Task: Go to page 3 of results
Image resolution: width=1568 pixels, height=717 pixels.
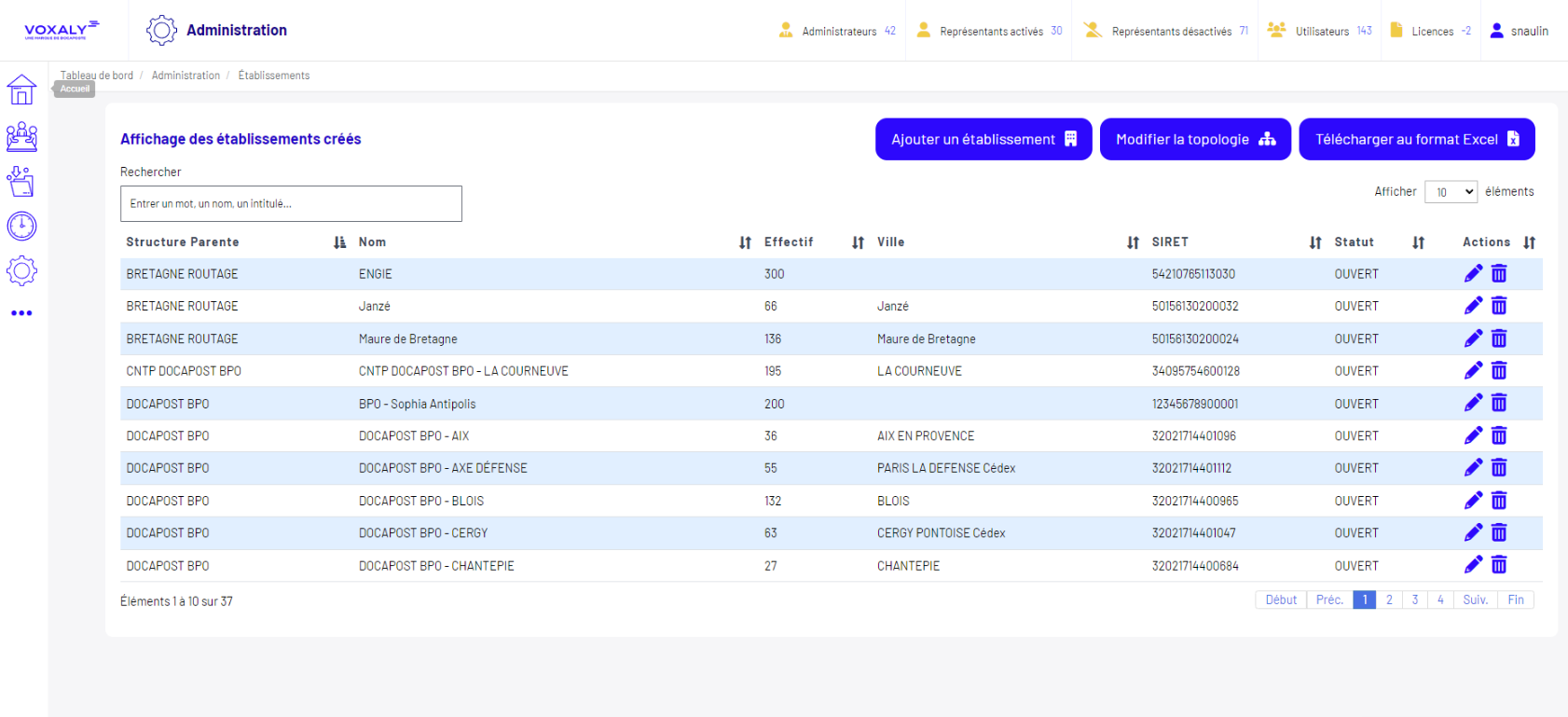Action: (x=1415, y=600)
